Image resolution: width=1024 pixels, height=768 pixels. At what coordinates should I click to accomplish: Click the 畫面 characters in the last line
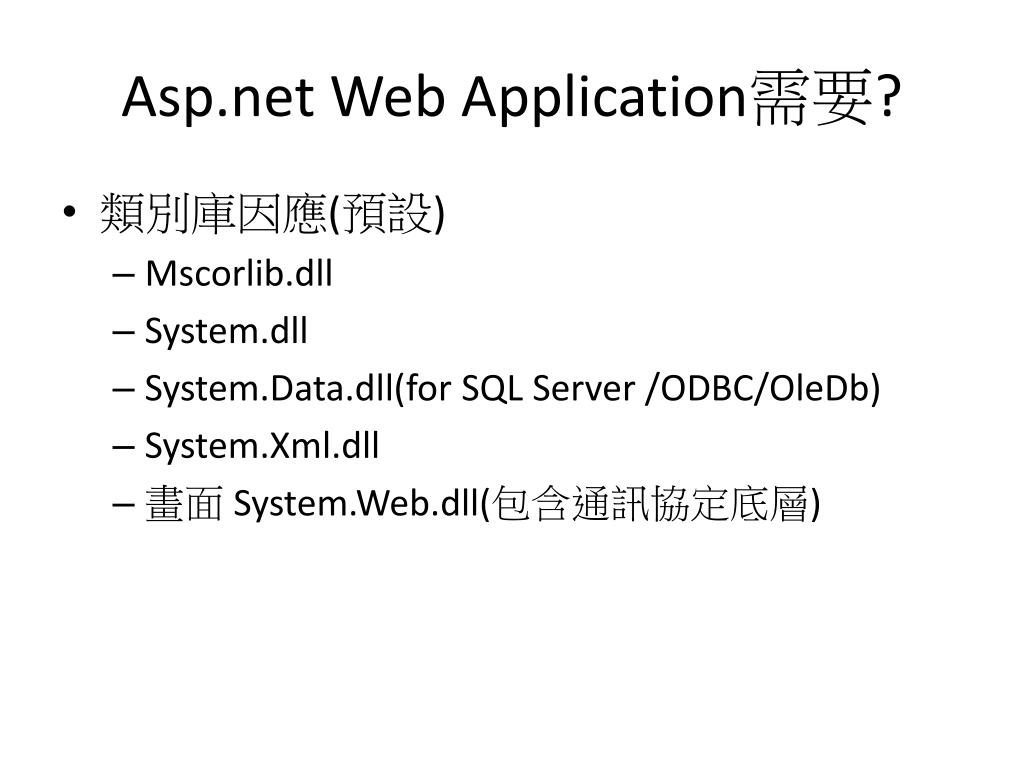[x=184, y=504]
